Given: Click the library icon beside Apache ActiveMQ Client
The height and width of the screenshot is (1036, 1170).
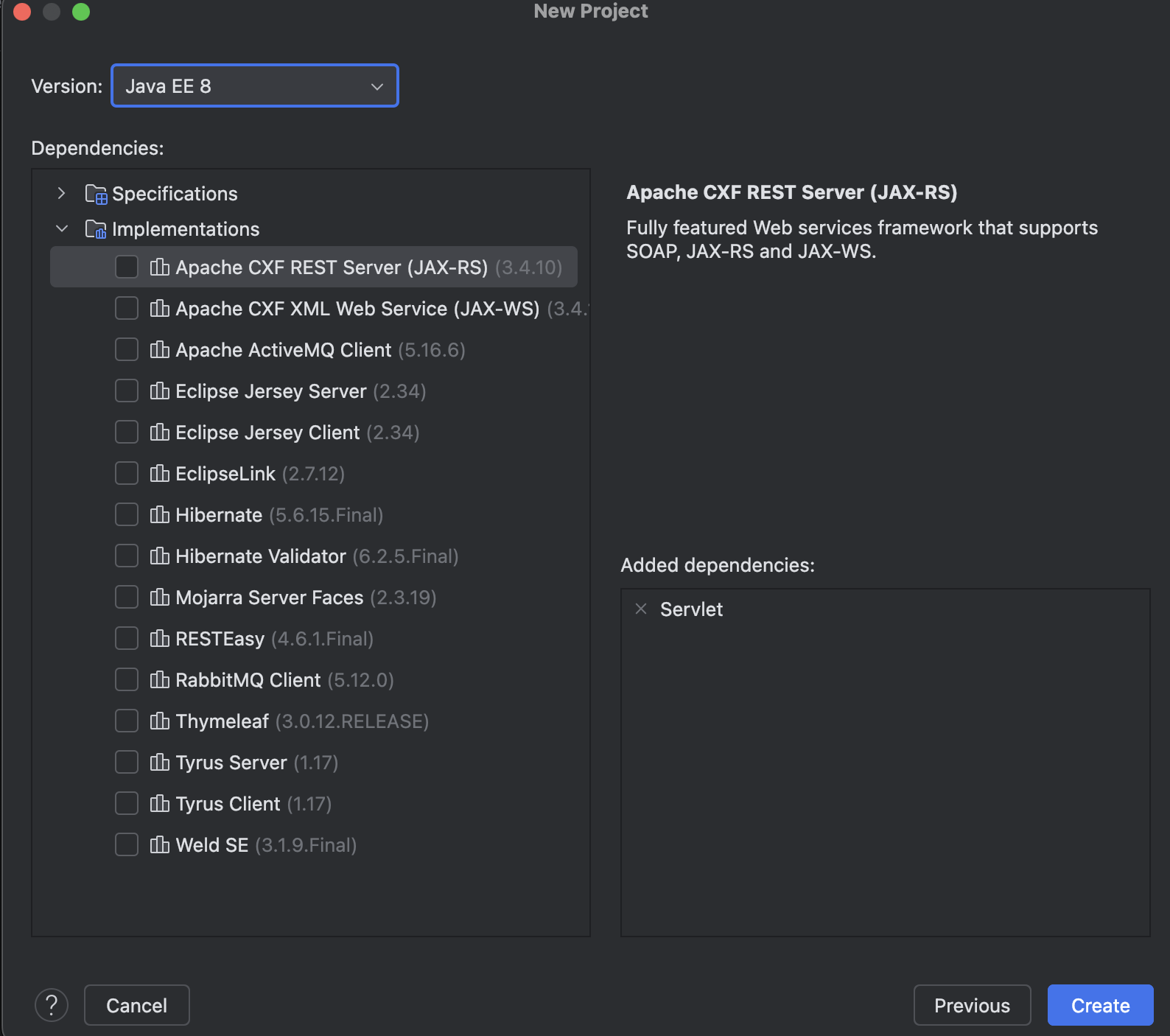Looking at the screenshot, I should (160, 349).
